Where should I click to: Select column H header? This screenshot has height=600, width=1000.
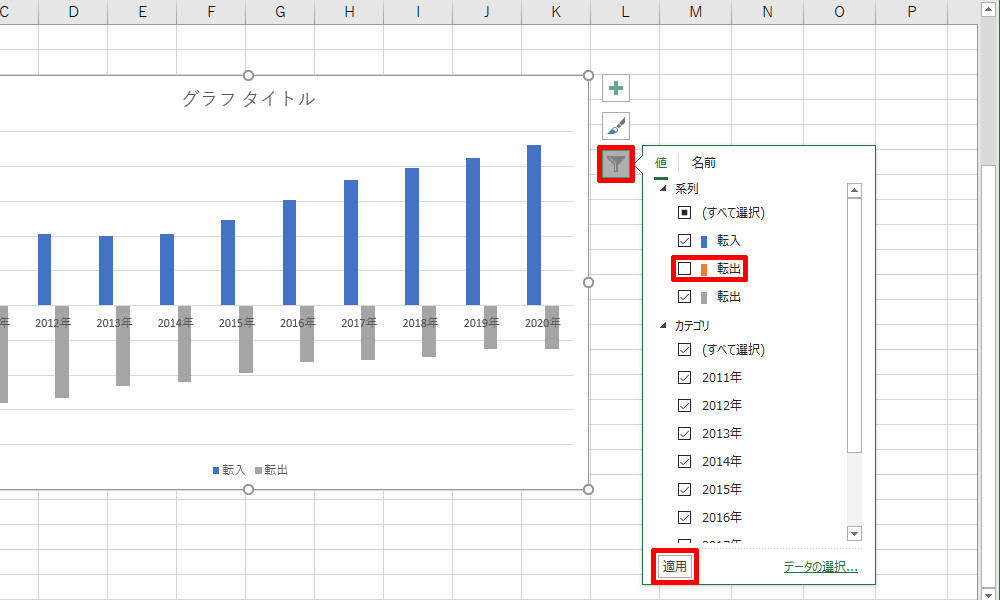[x=349, y=11]
